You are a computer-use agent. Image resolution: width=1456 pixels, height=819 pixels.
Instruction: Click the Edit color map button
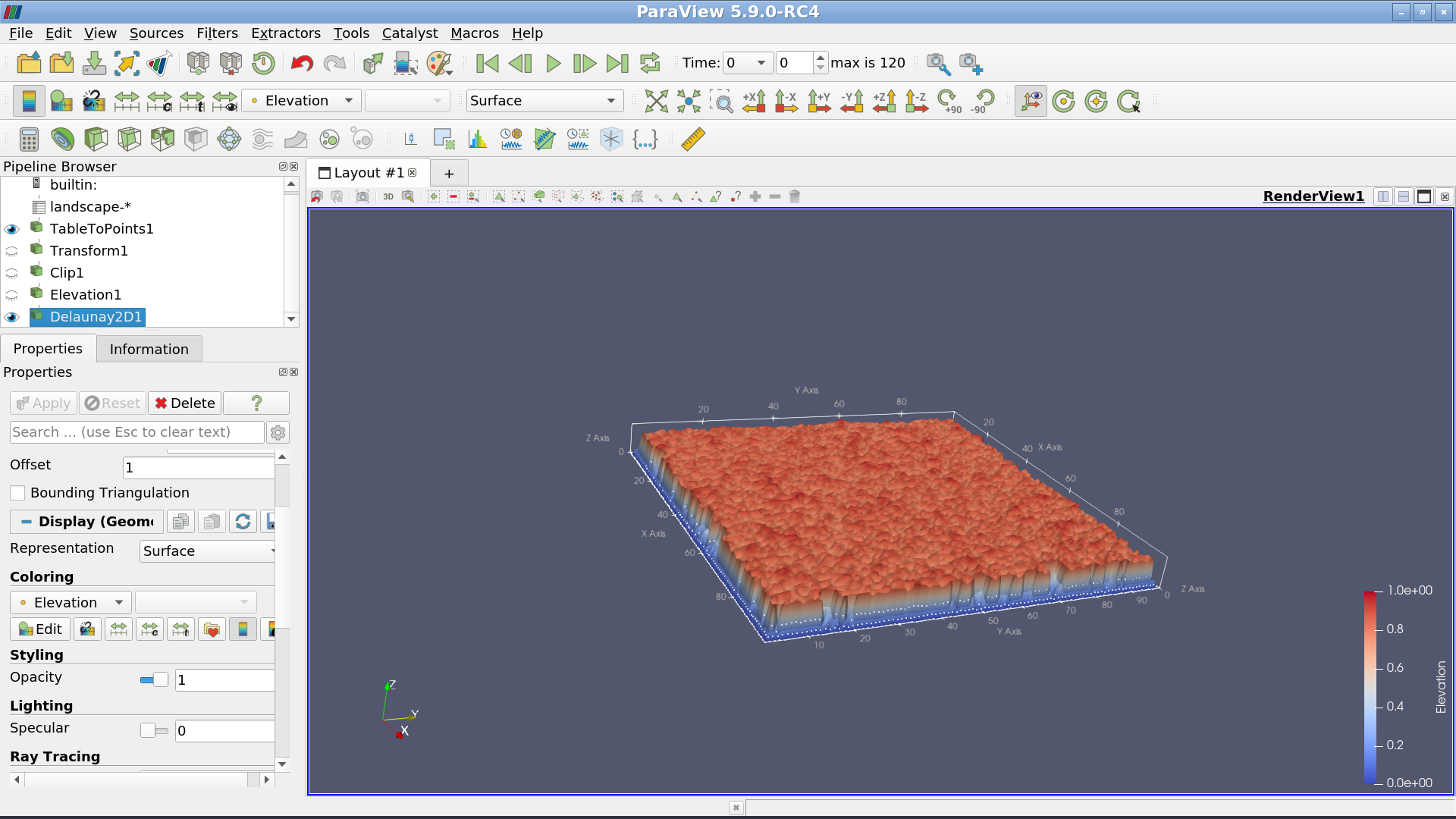[40, 629]
